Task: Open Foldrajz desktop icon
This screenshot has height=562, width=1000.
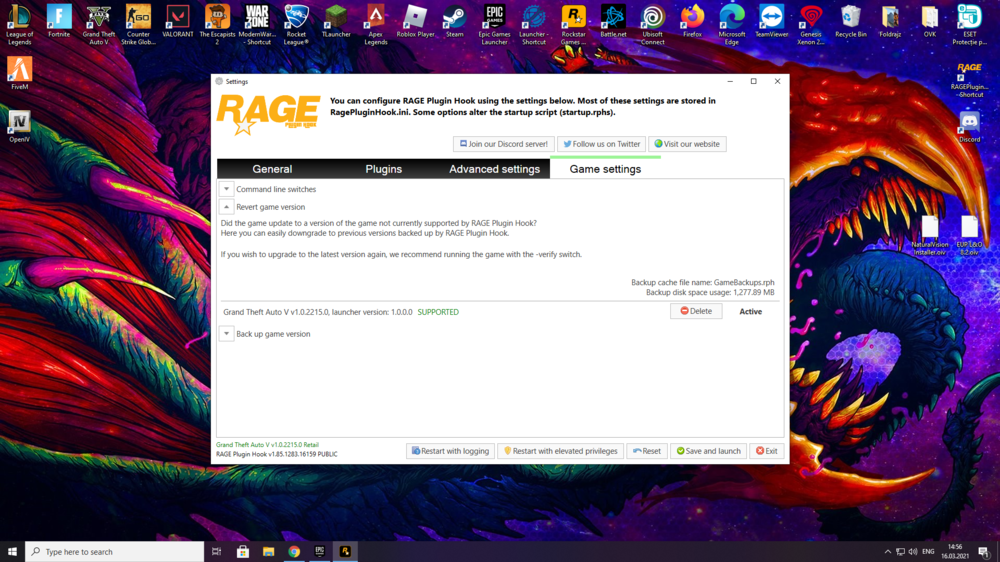Action: tap(890, 22)
